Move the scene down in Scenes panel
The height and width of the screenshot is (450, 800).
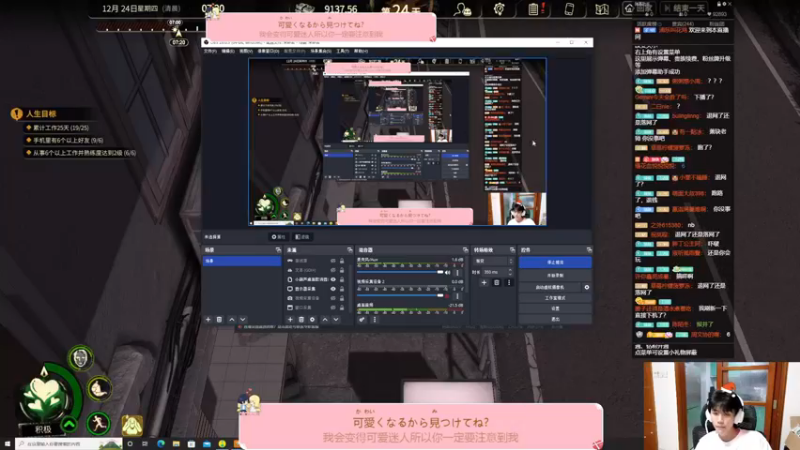(243, 319)
